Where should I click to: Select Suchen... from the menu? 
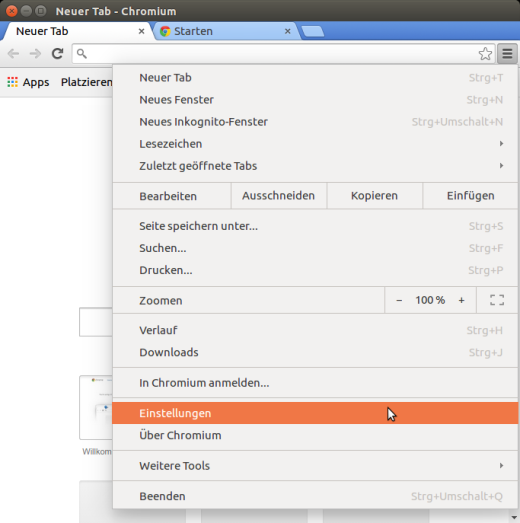tap(315, 248)
